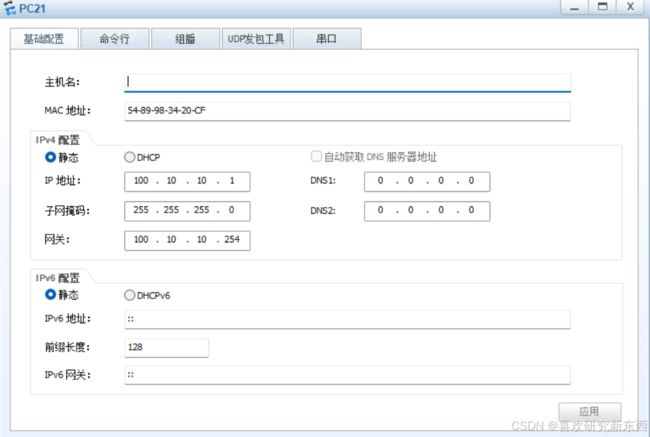Click the DNS1 address field
Screen dimensions: 650x437
coord(427,182)
